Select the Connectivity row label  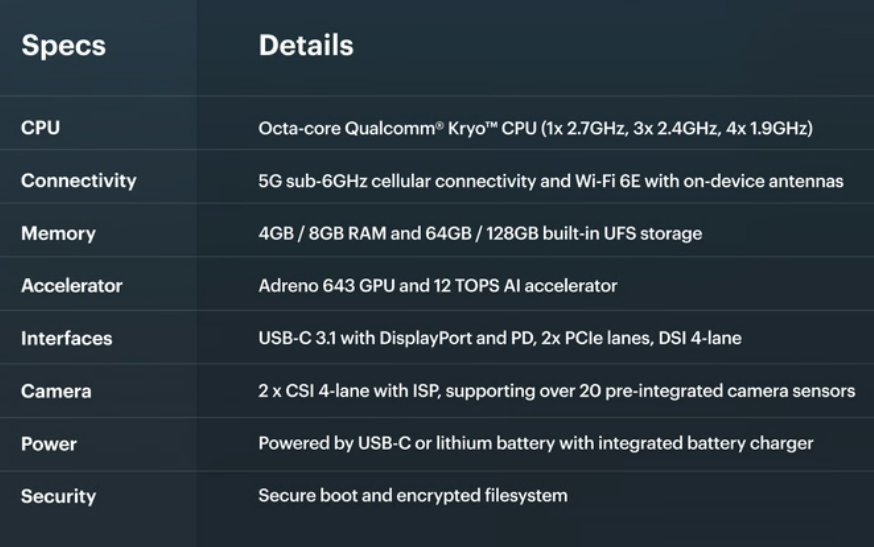pos(79,181)
